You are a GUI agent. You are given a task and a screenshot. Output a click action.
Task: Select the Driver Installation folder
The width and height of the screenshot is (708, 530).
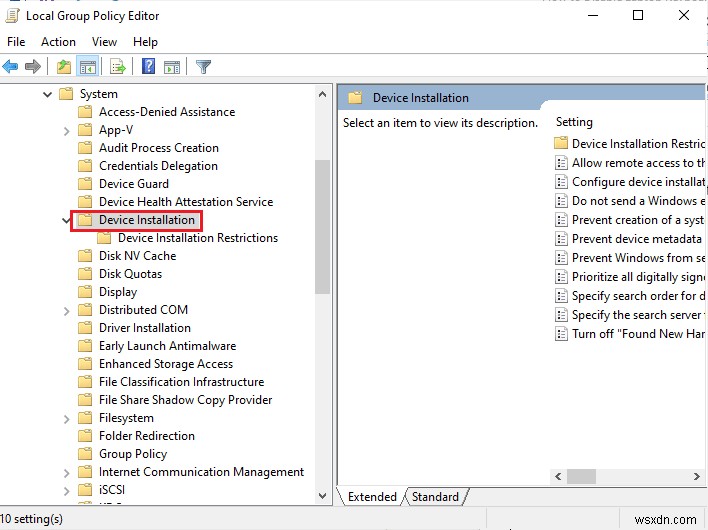(144, 328)
